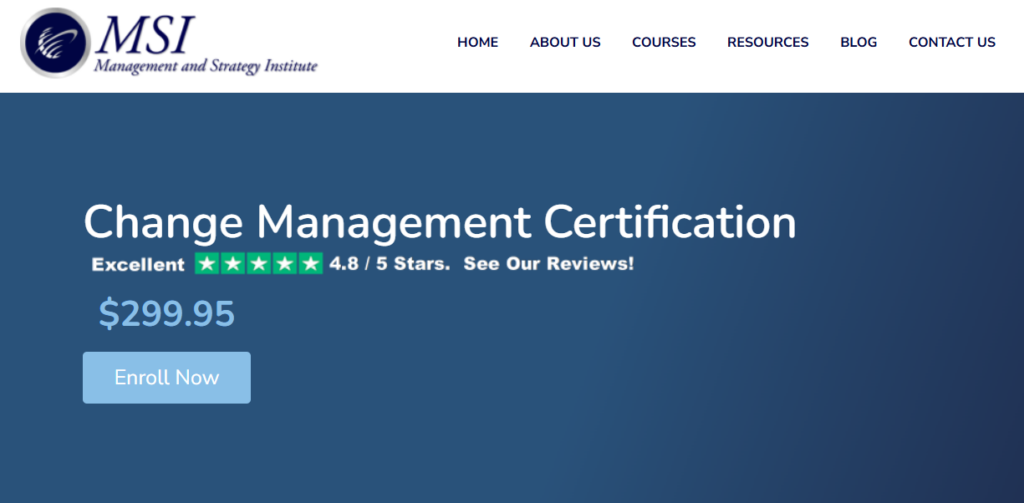1024x503 pixels.
Task: Go to ABOUT US page
Action: coord(565,42)
